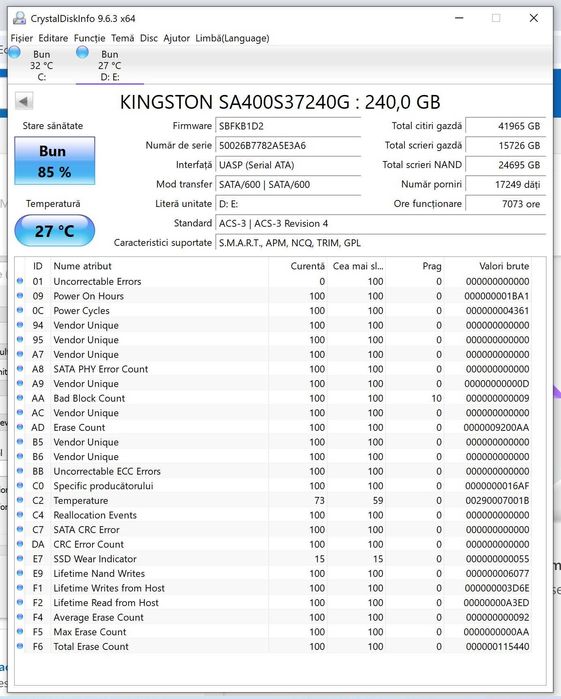Click the Firmware field SBFKB1D2
Screen dimensions: 561x699
click(x=288, y=126)
